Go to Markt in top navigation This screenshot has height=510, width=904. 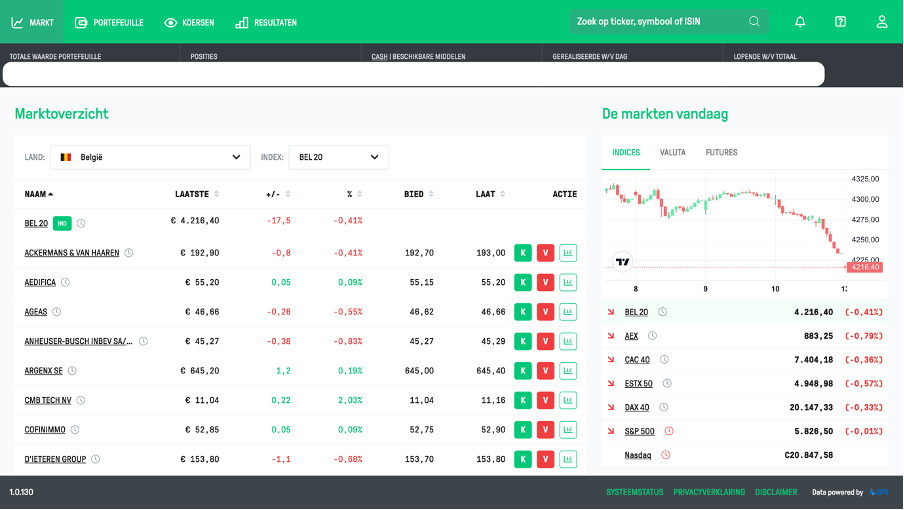[x=32, y=22]
